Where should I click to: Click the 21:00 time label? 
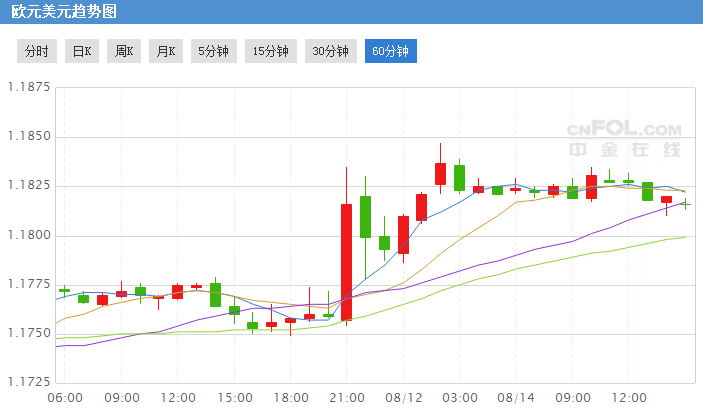tap(347, 398)
